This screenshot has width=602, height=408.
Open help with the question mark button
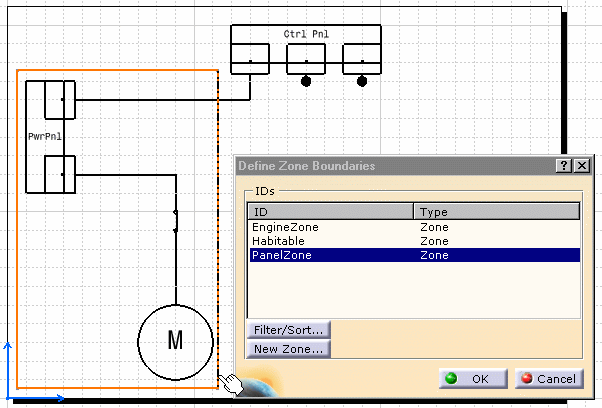[564, 166]
